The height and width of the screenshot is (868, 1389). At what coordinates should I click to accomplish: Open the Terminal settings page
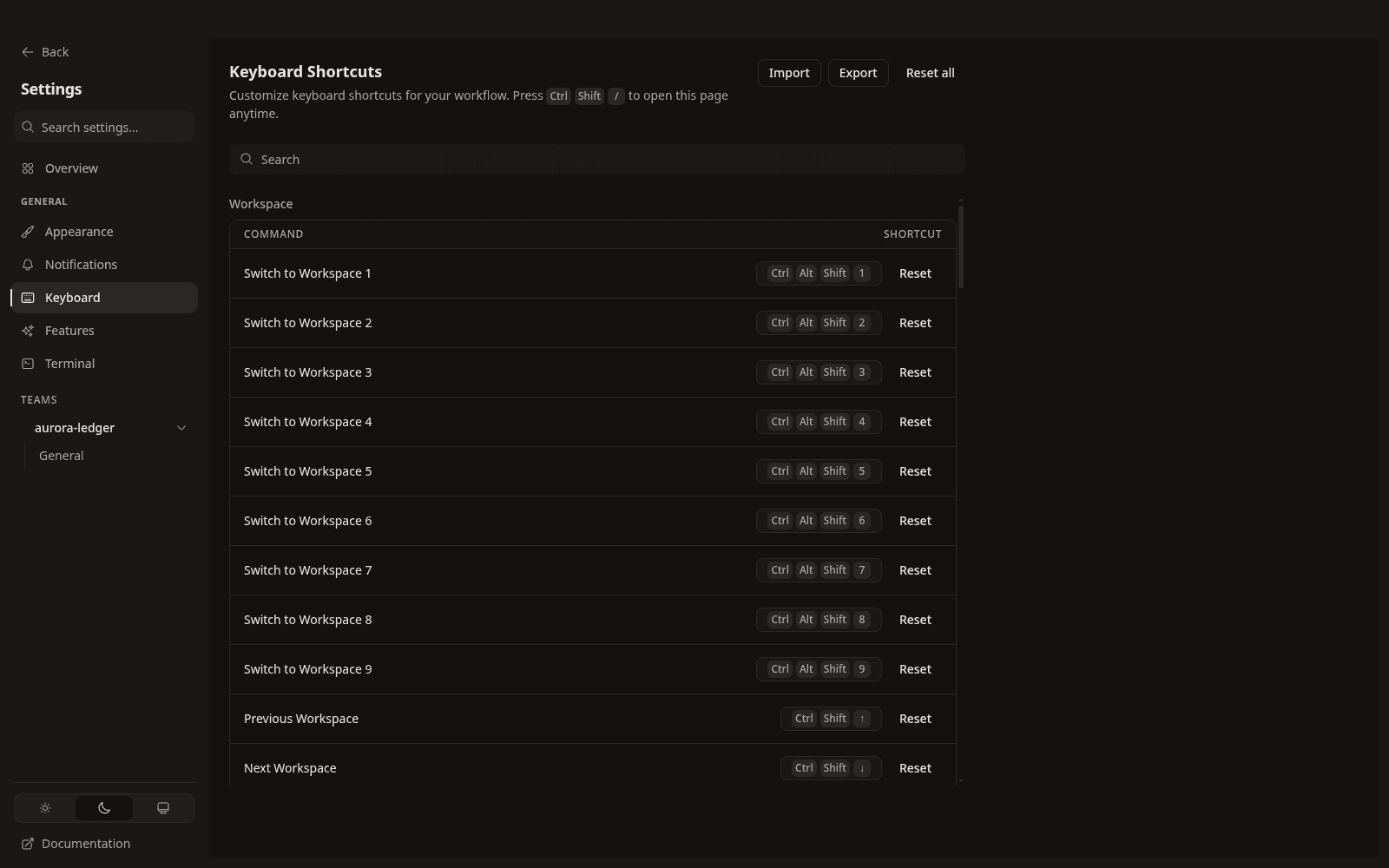pyautogui.click(x=104, y=364)
